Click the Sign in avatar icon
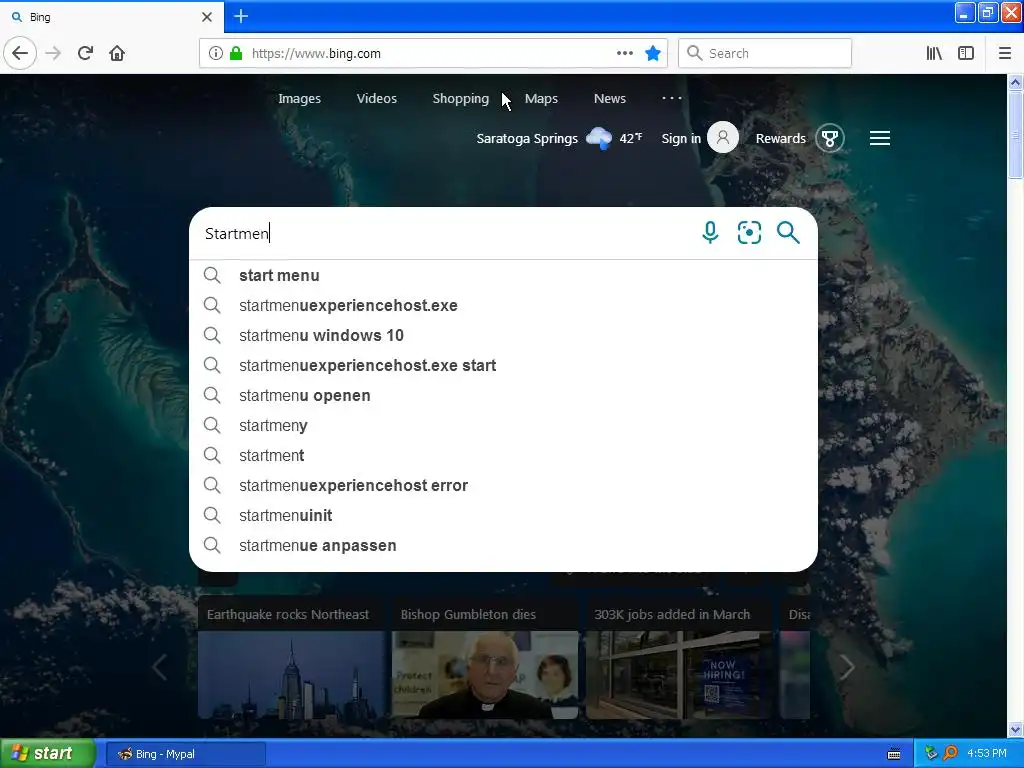Image resolution: width=1024 pixels, height=768 pixels. click(723, 137)
